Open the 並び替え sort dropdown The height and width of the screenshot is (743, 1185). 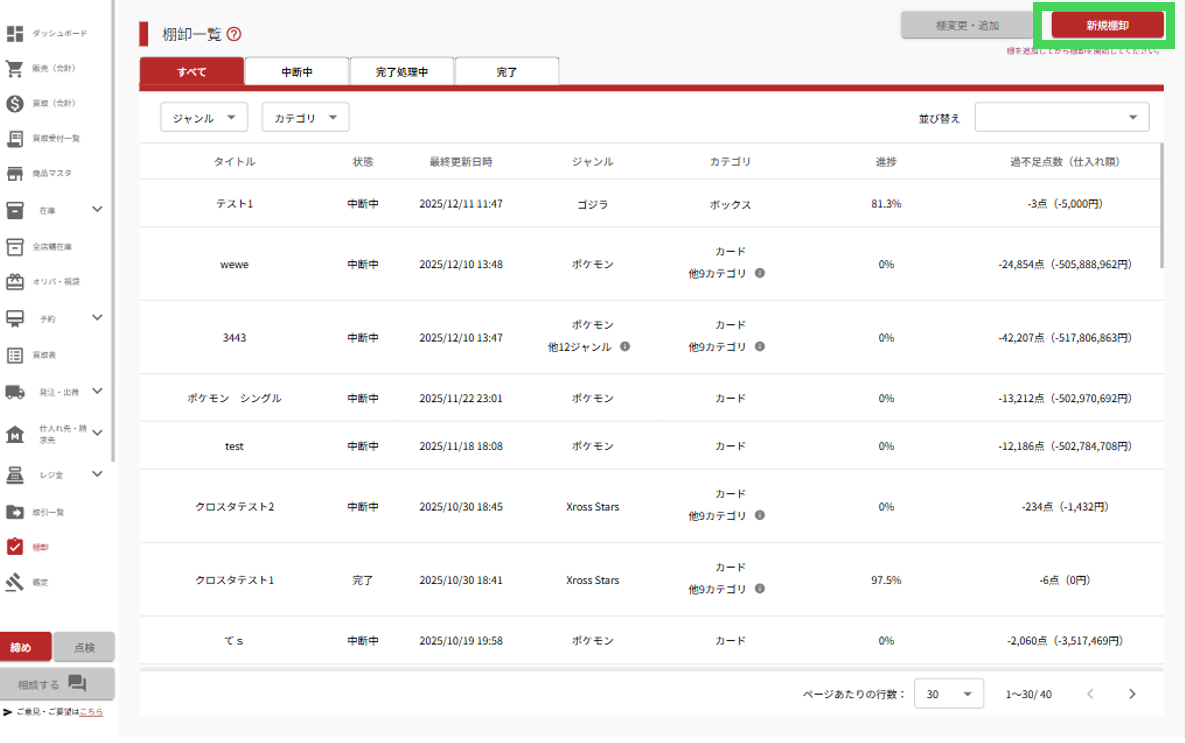(1061, 118)
